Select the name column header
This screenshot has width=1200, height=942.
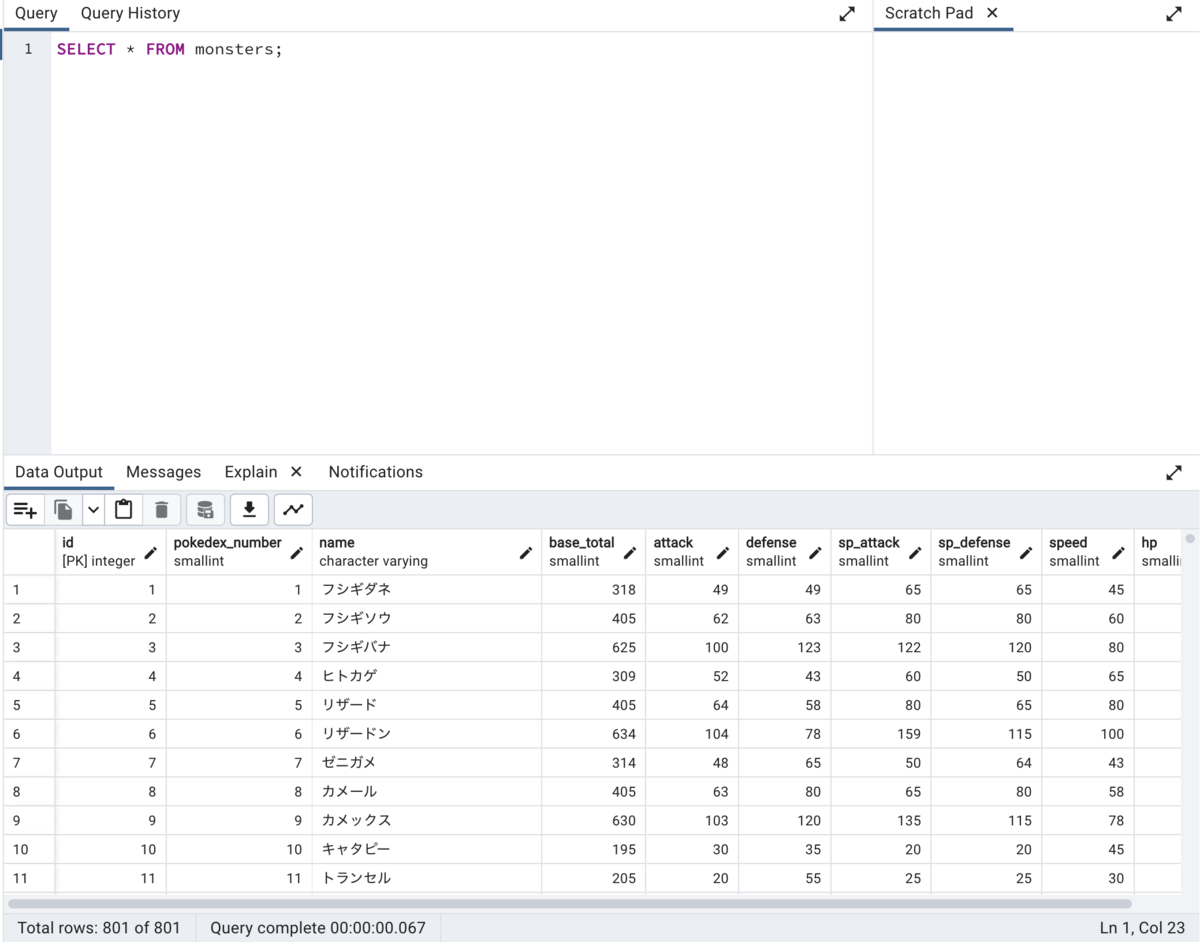[x=426, y=552]
